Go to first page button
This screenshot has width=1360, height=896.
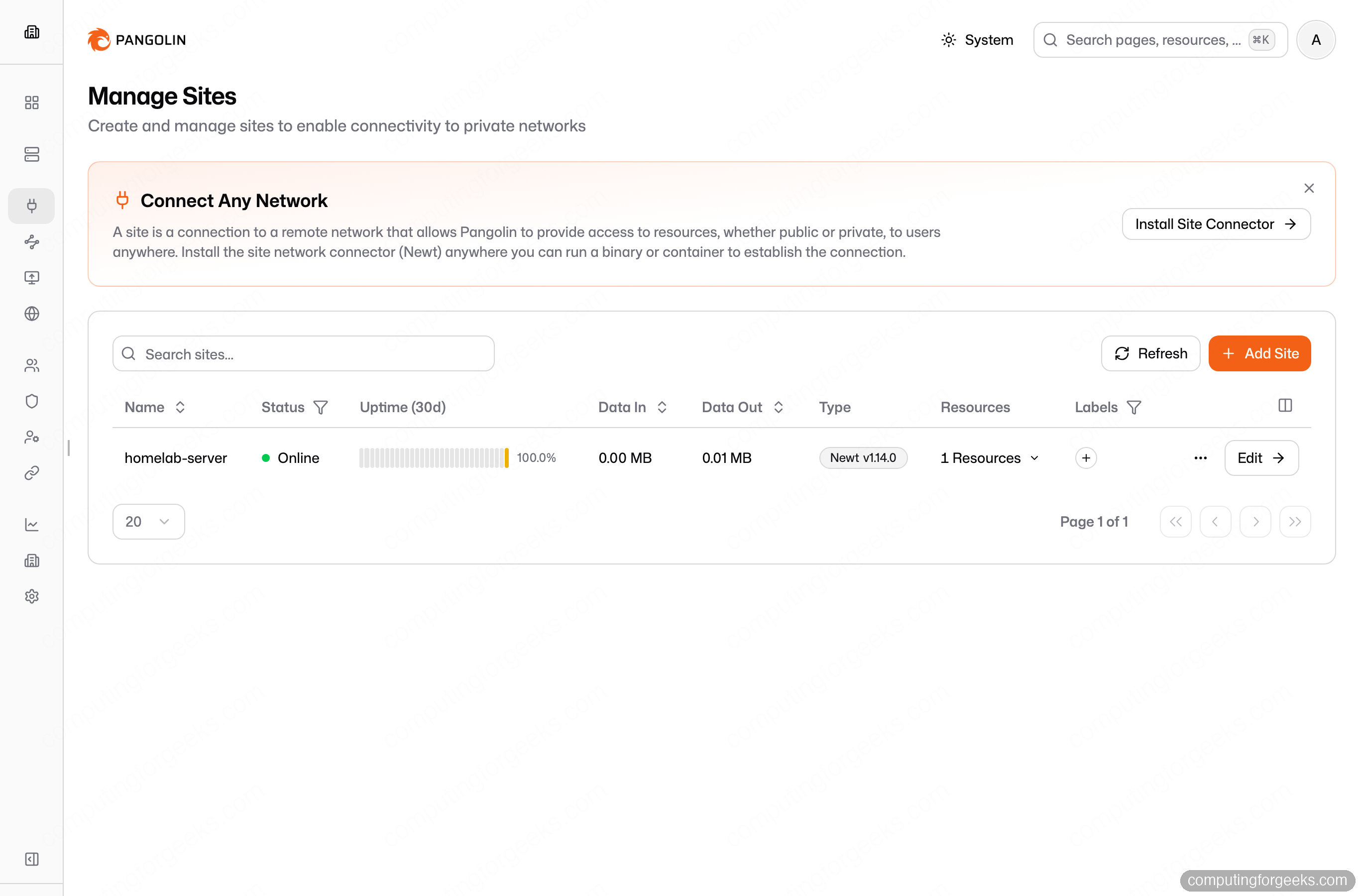[1175, 522]
